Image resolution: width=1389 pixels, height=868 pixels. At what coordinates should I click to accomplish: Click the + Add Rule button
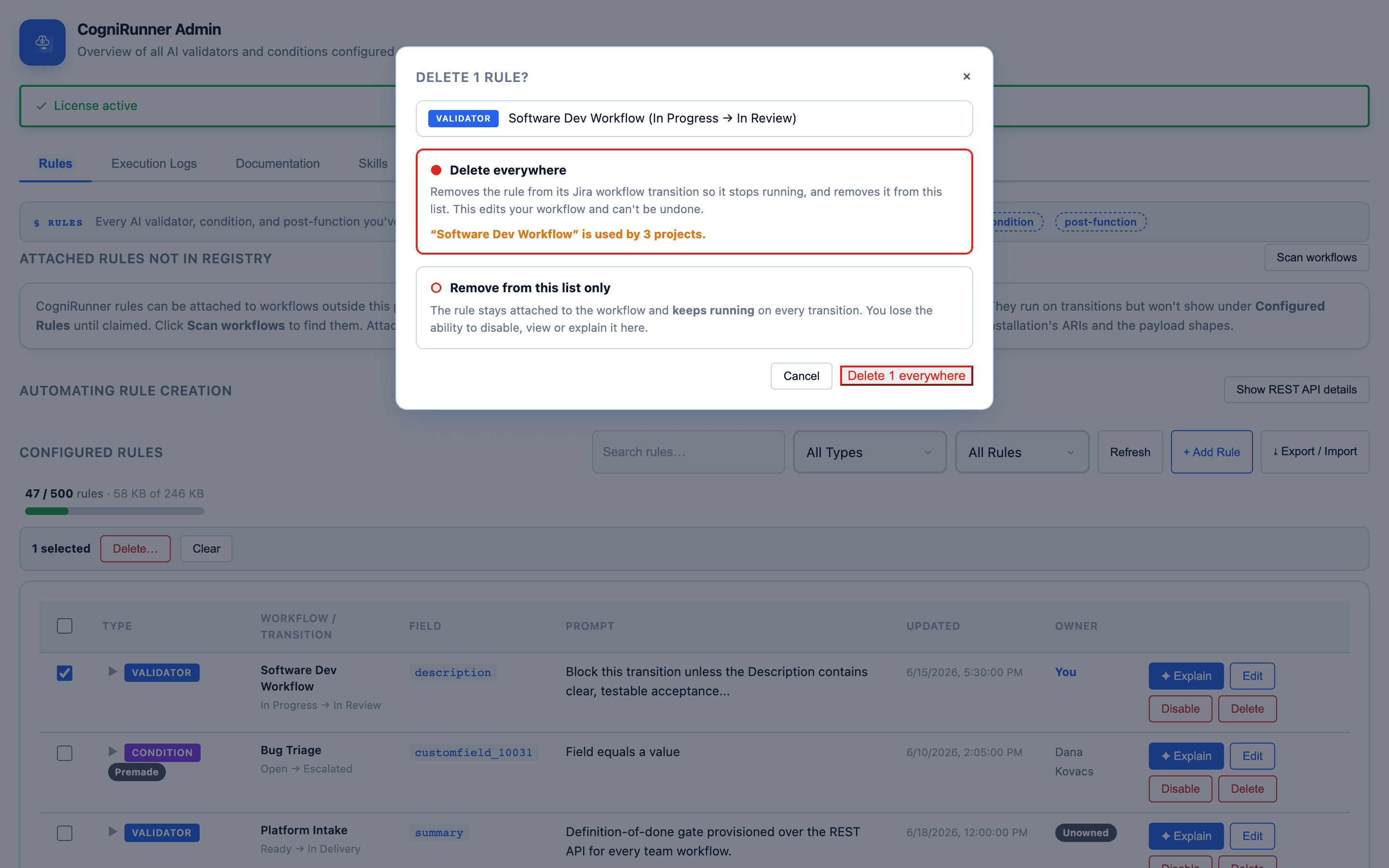click(x=1212, y=452)
